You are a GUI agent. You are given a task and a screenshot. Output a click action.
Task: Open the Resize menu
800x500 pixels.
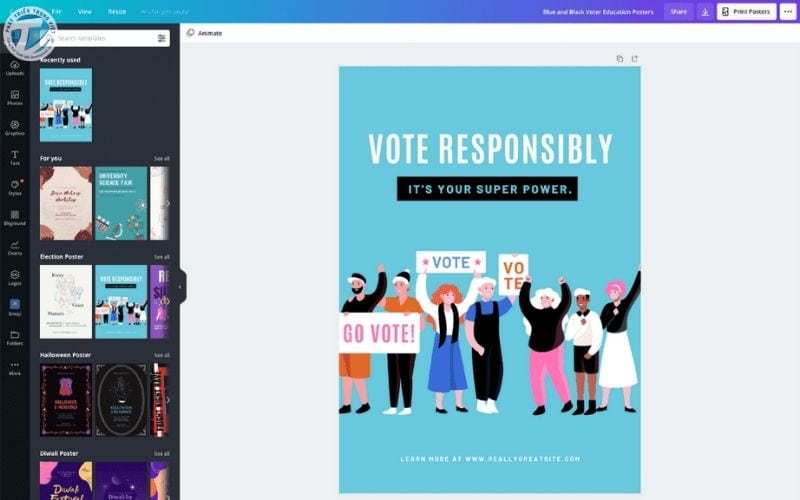[x=117, y=11]
